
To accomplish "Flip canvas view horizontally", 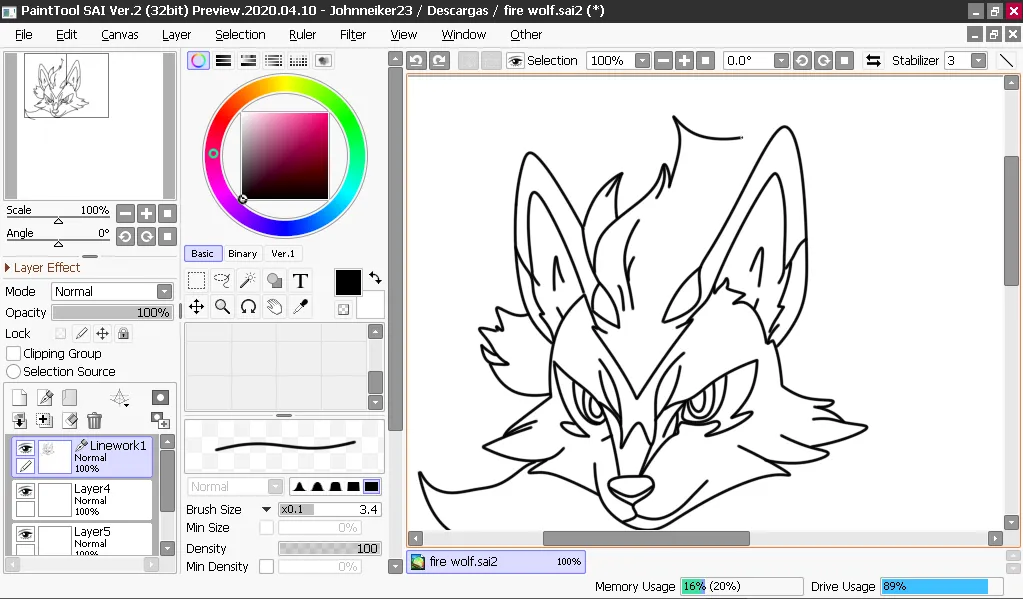I will point(873,61).
